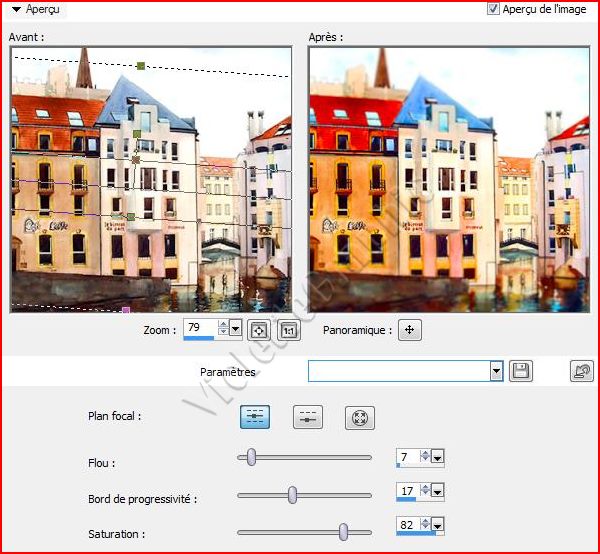Click the fit-to-window zoom icon

259,329
